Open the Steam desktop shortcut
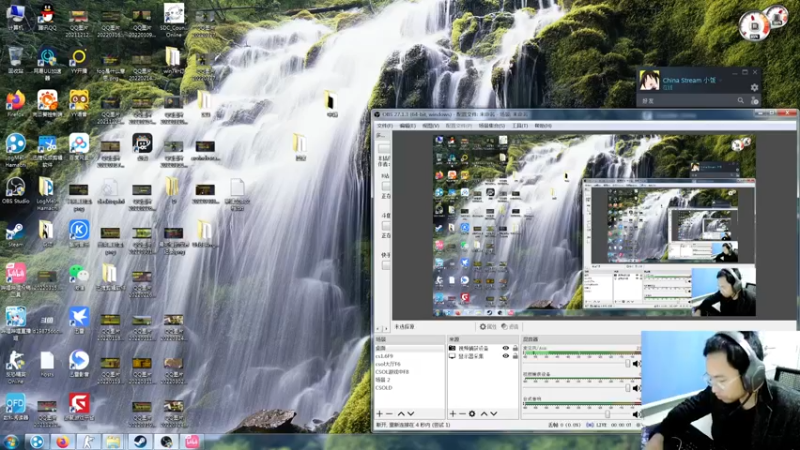 (x=15, y=235)
